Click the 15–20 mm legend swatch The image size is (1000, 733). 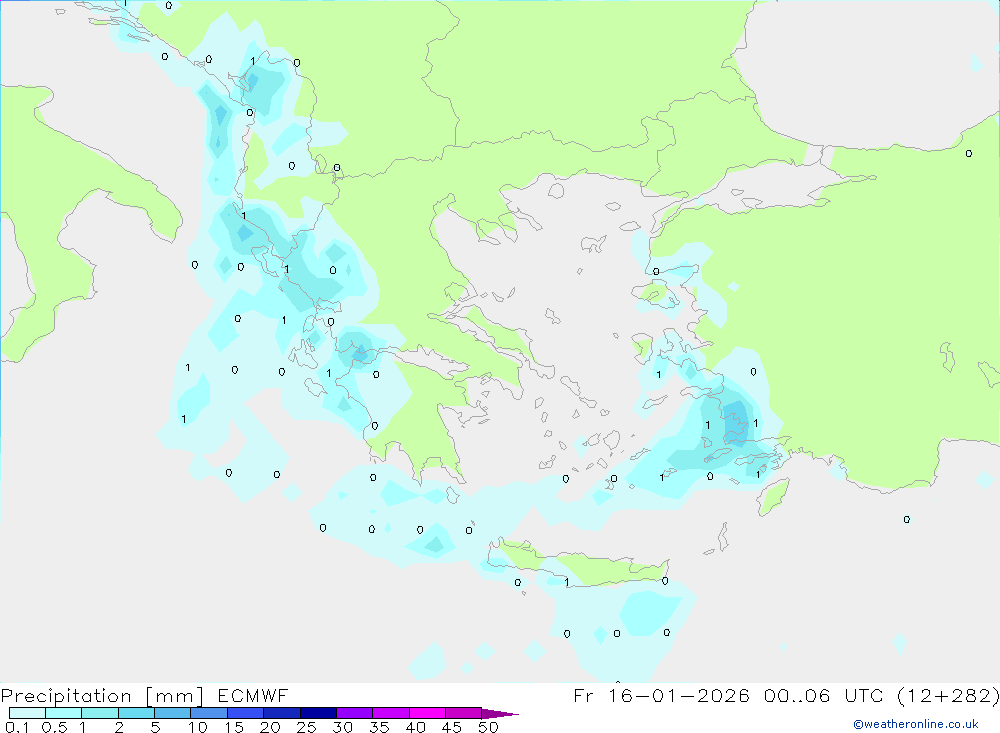246,713
